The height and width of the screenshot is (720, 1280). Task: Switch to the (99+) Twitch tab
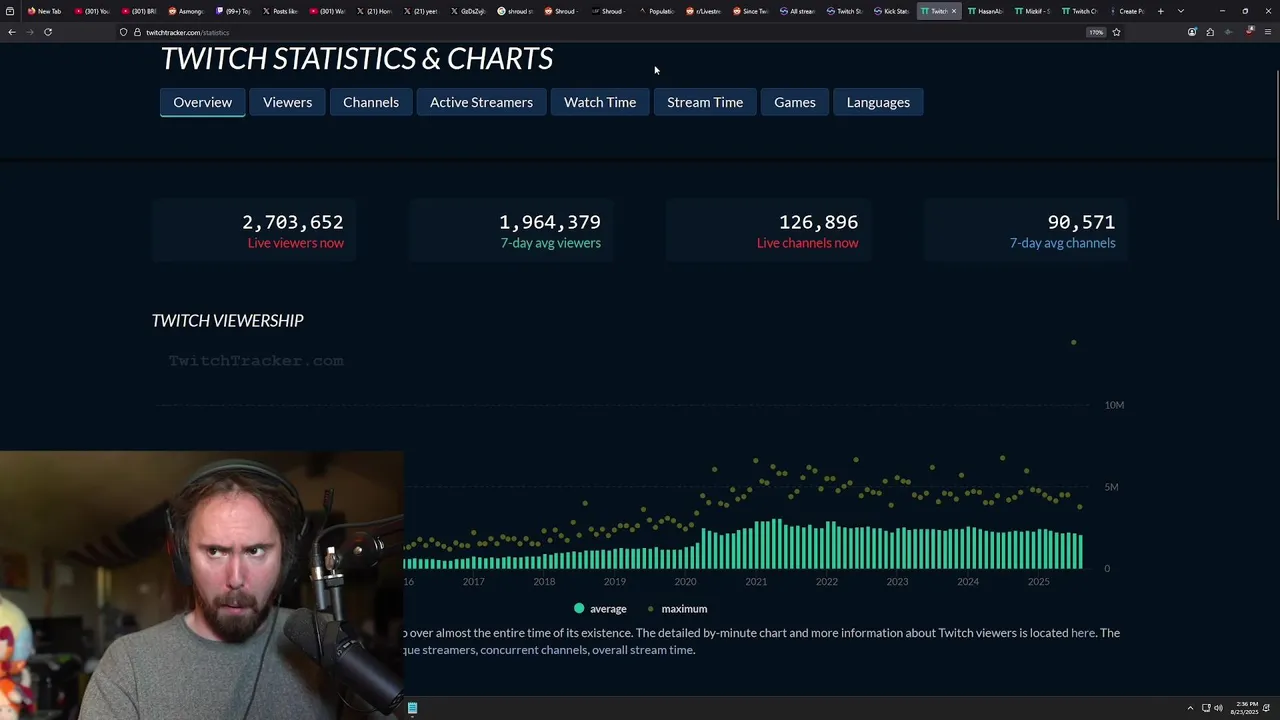click(x=234, y=11)
